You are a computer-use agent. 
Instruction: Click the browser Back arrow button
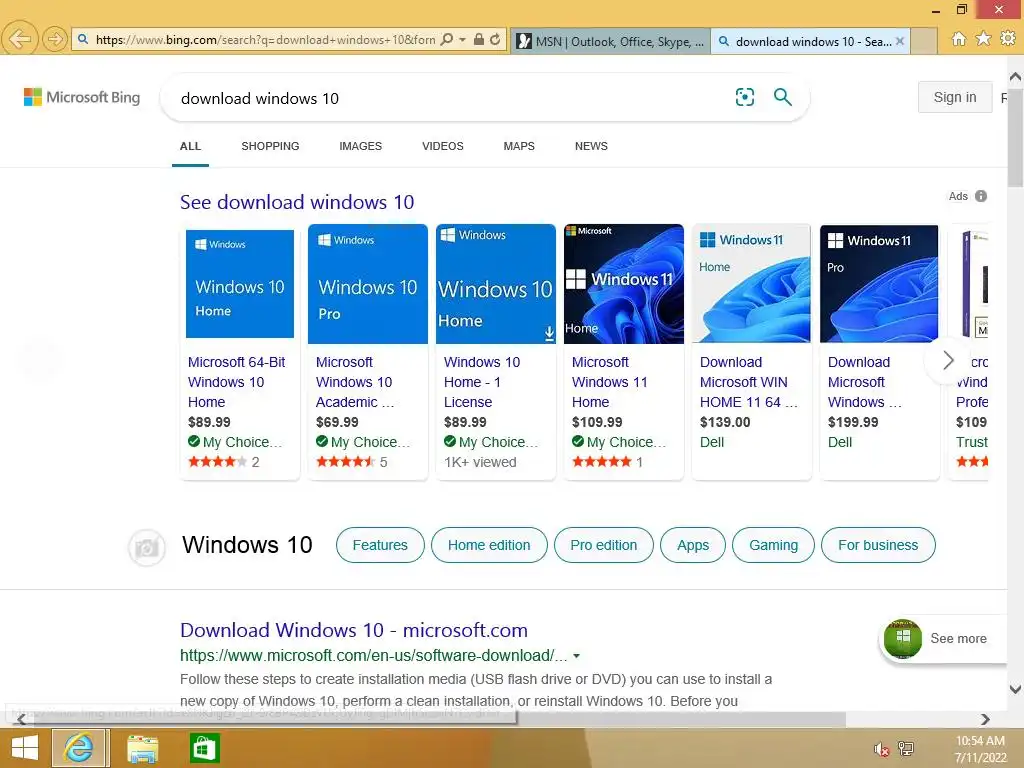tap(20, 39)
